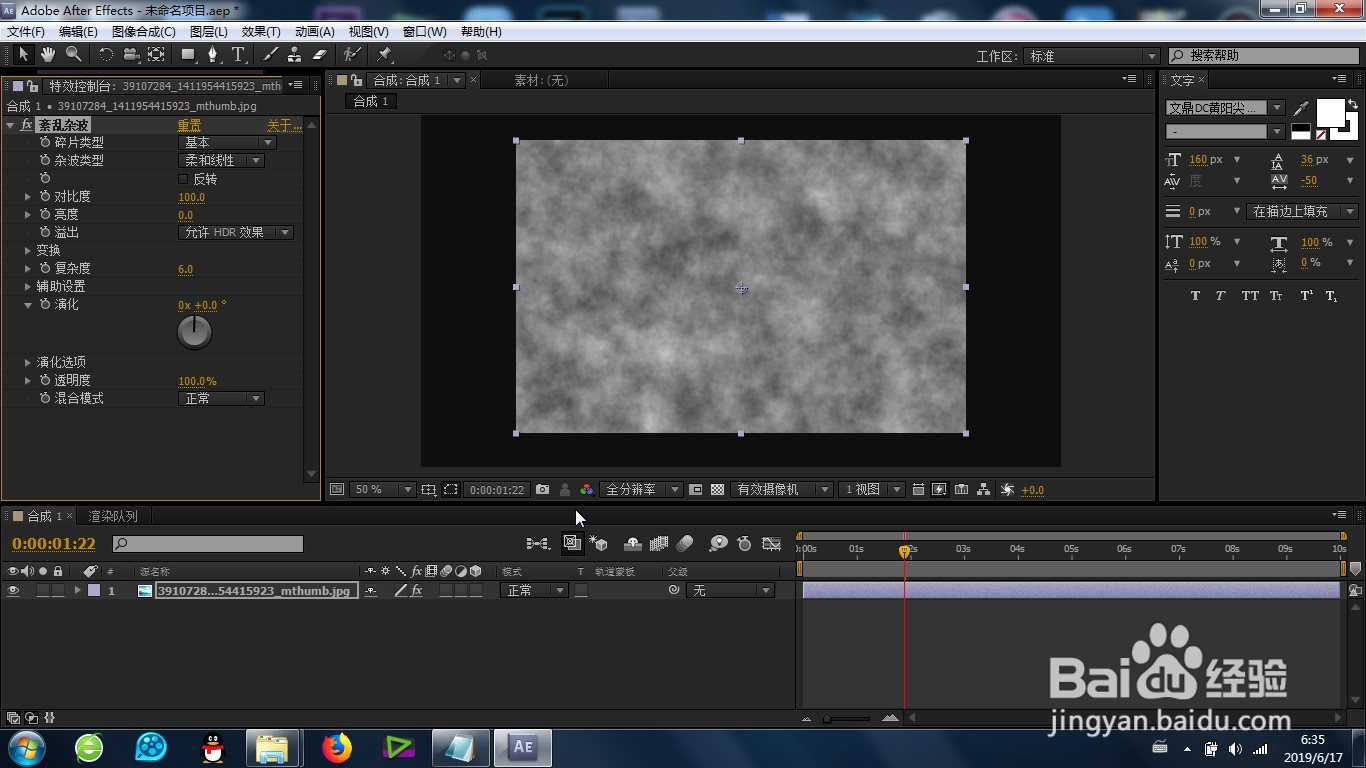
Task: Hide layer 1 with eye toggle
Action: (14, 591)
